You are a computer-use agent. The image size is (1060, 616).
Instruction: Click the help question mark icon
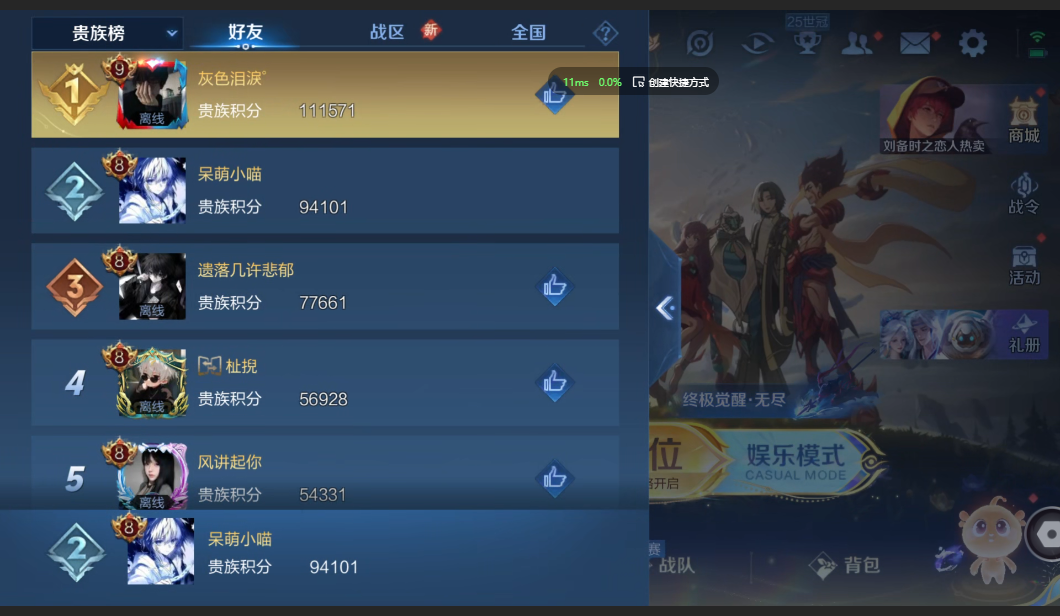[x=605, y=32]
